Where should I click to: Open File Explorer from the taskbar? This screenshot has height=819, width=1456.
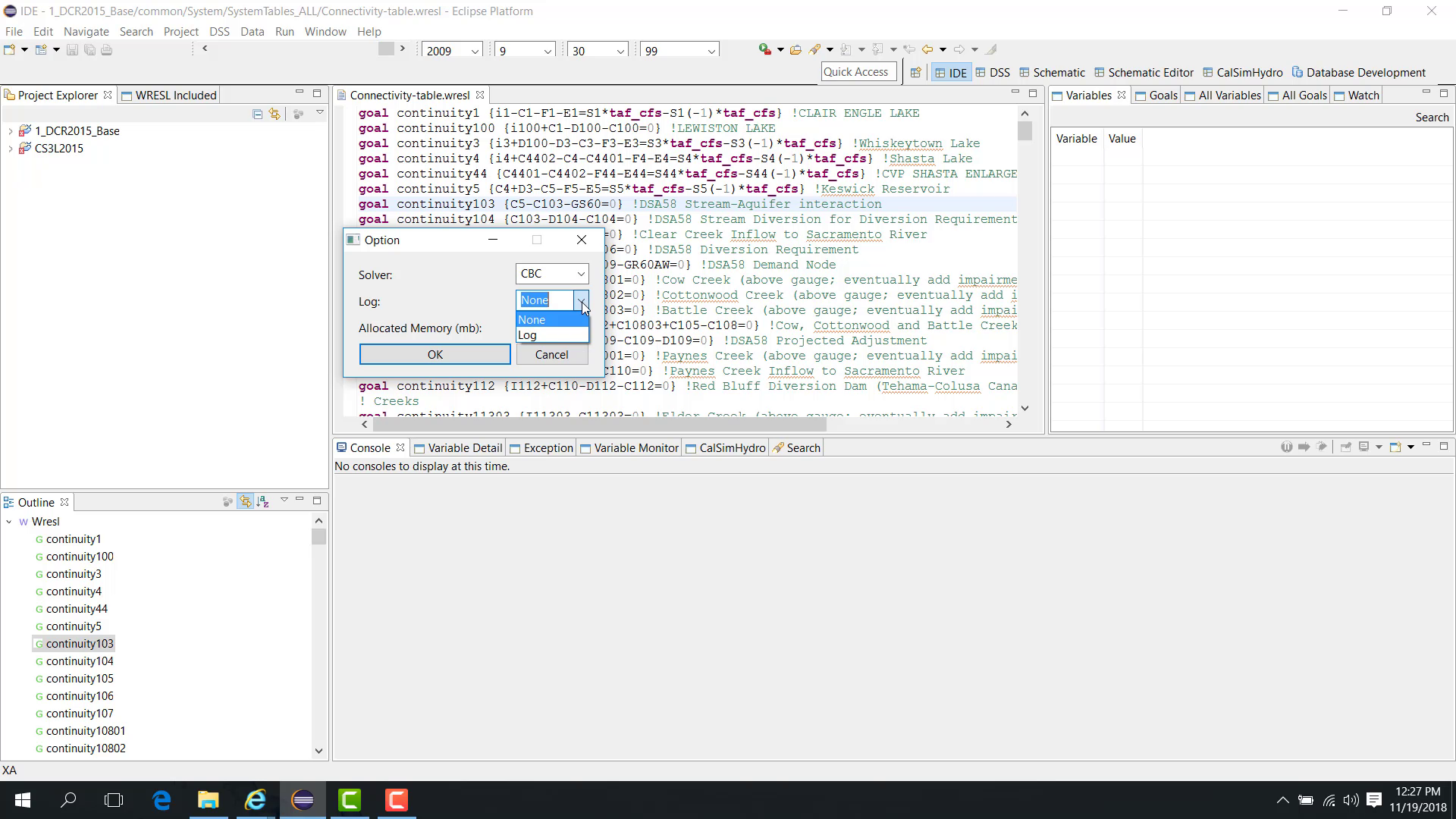pos(208,800)
